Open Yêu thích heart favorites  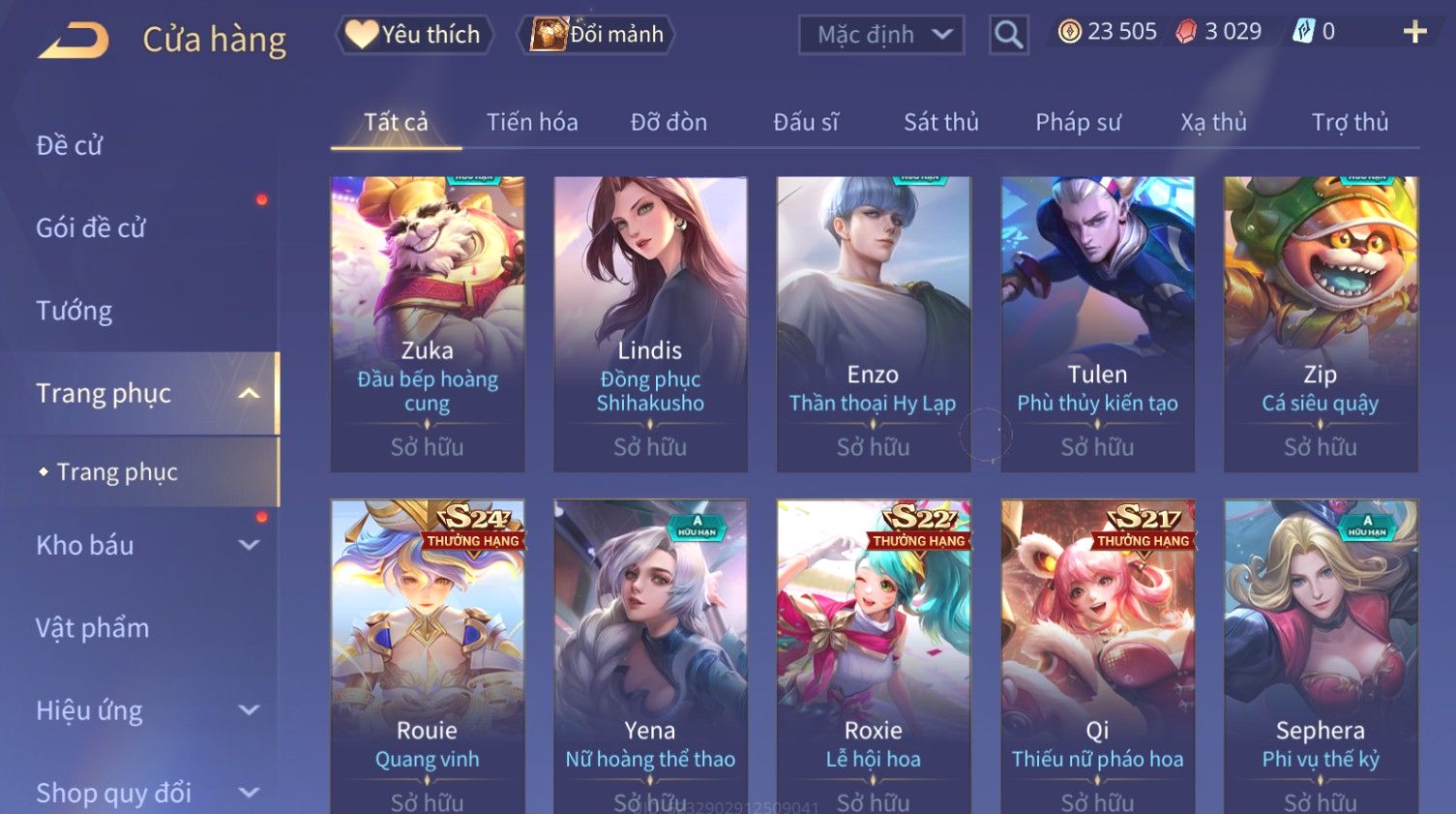tap(414, 35)
